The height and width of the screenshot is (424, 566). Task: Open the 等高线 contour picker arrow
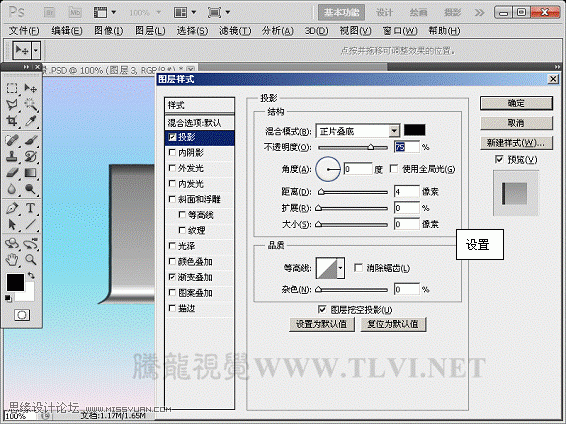(x=340, y=268)
